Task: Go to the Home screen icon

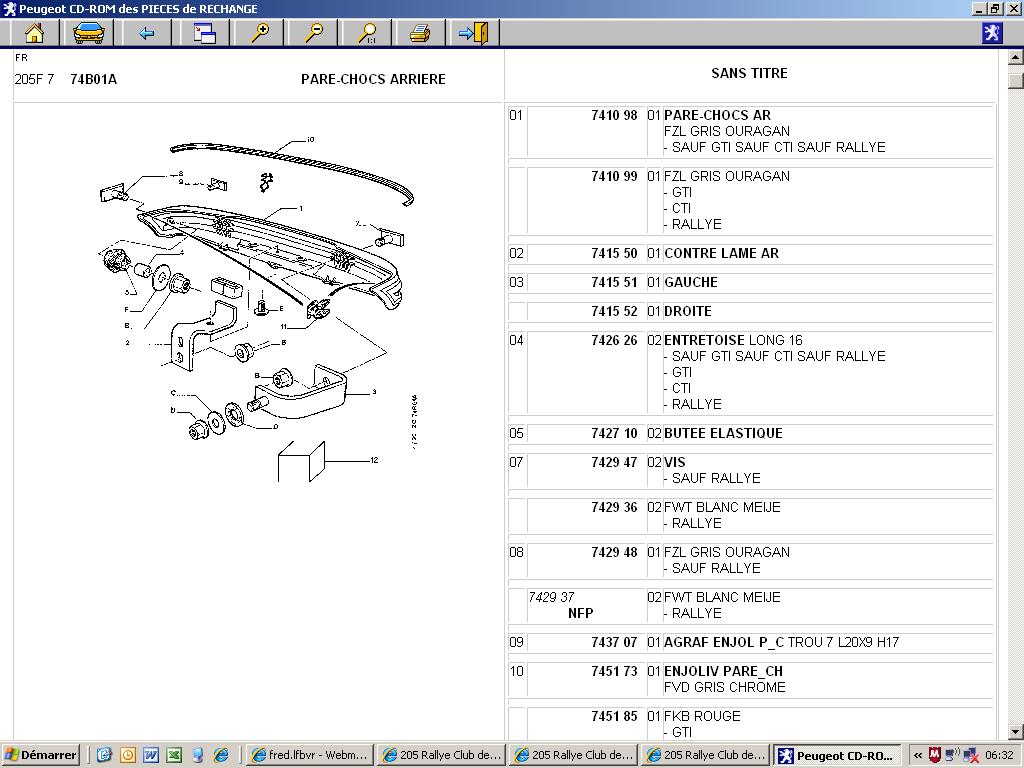Action: [34, 33]
